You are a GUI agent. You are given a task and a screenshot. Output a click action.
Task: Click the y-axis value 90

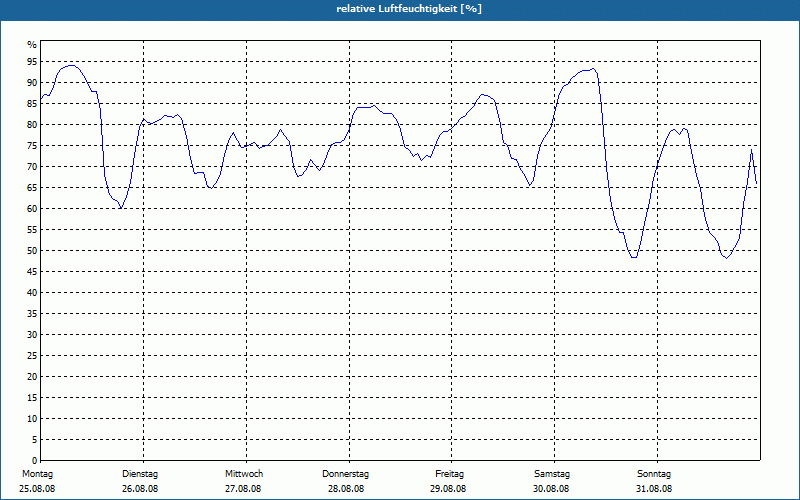click(x=32, y=82)
